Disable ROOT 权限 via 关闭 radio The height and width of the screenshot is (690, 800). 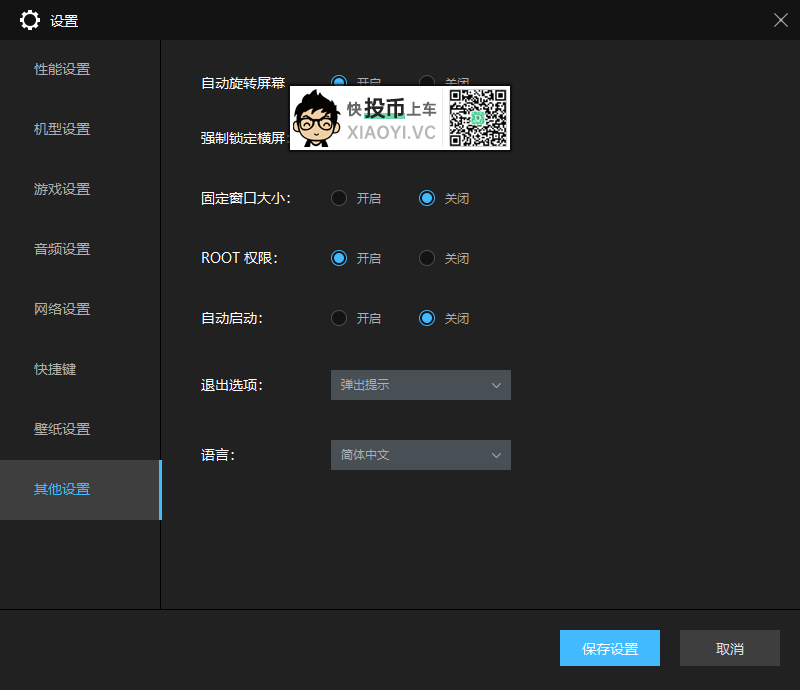(x=427, y=258)
